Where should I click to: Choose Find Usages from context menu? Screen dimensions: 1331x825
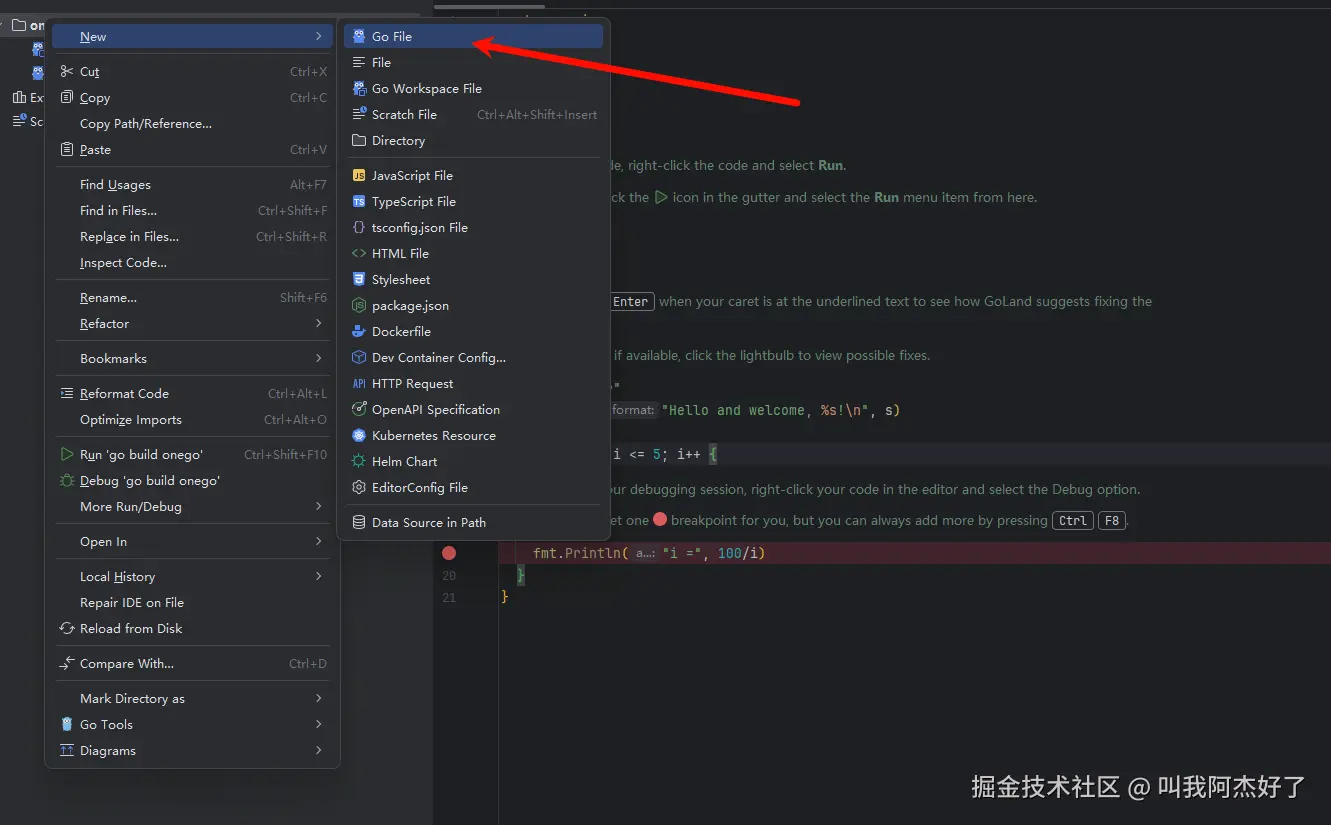point(193,184)
